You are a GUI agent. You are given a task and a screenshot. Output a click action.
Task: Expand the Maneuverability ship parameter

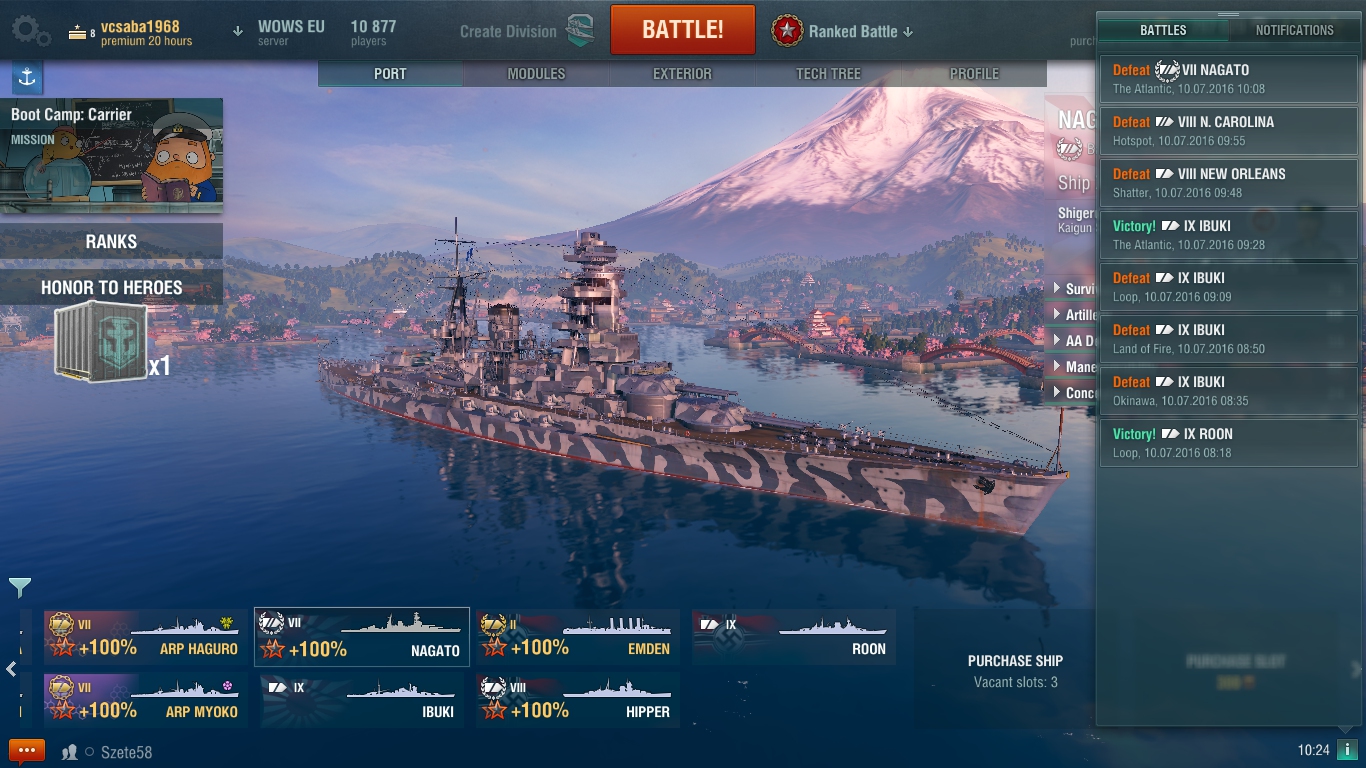pyautogui.click(x=1073, y=367)
